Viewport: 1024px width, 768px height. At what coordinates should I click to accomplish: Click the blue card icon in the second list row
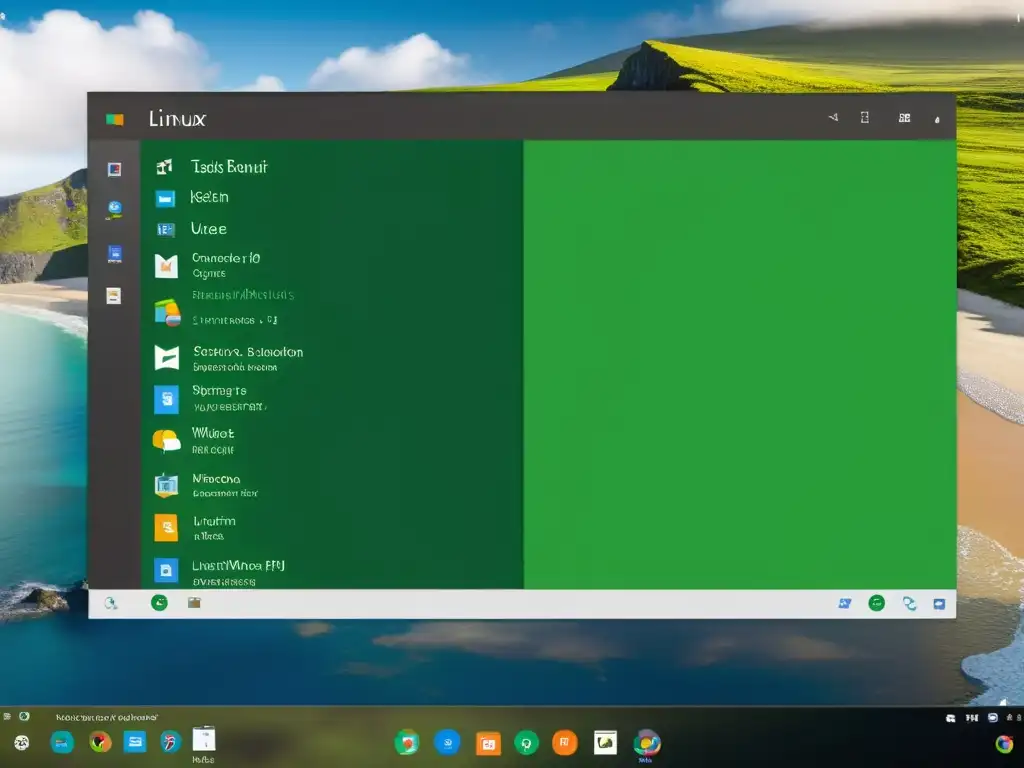tap(165, 198)
